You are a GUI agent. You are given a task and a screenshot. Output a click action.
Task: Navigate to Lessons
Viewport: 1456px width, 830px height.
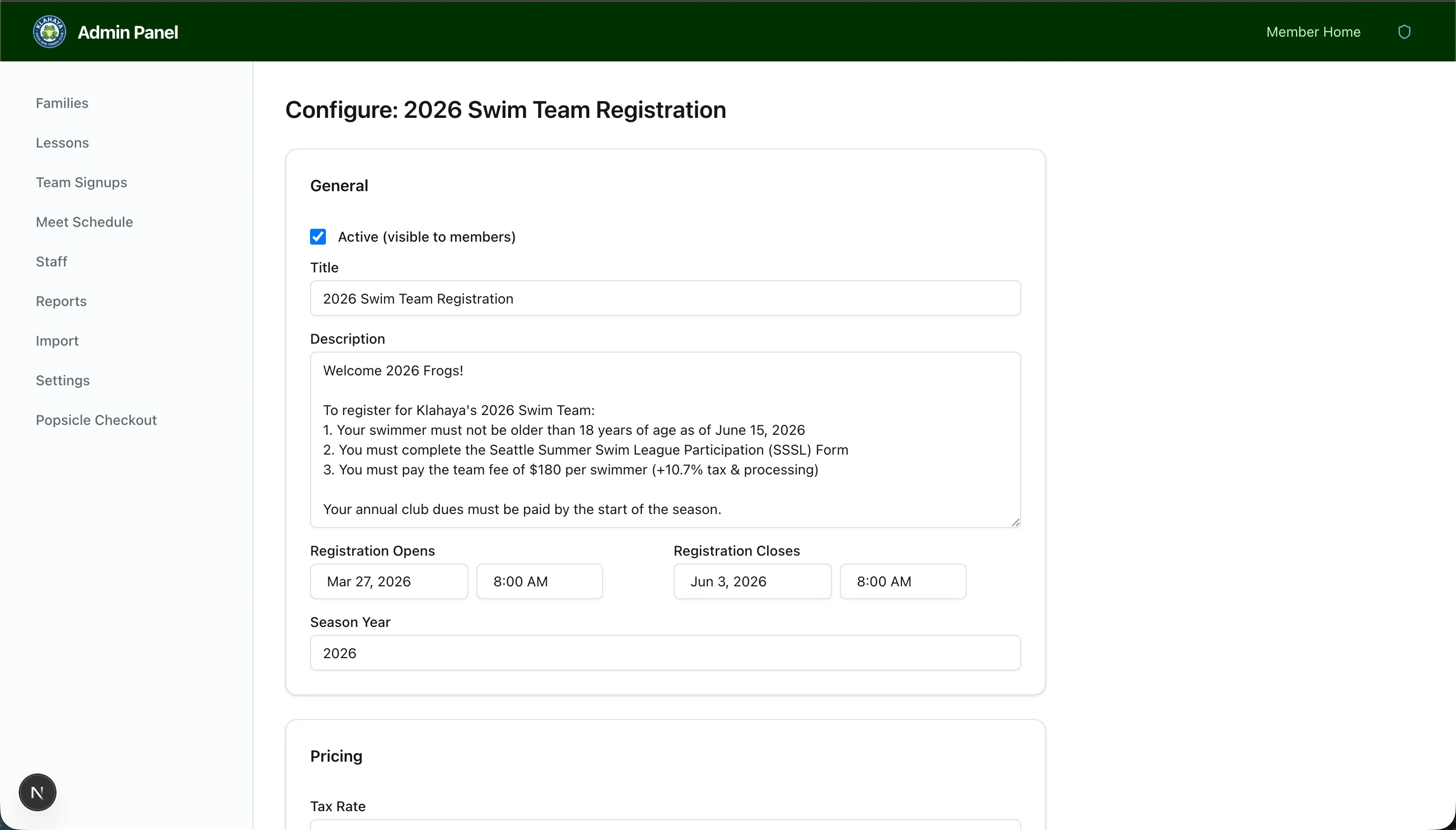click(61, 143)
